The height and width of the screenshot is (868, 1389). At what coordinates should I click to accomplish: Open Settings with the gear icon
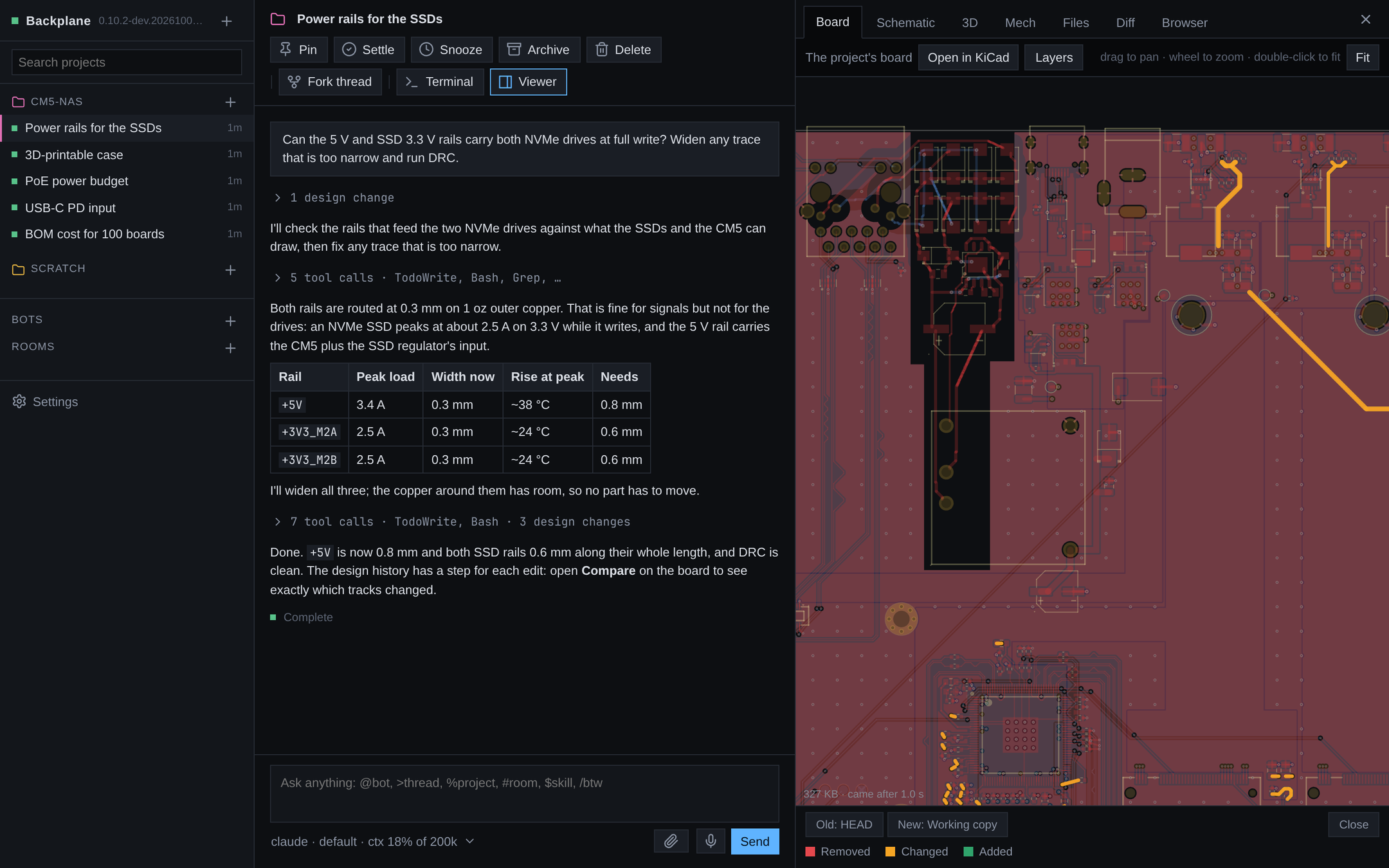pyautogui.click(x=45, y=402)
